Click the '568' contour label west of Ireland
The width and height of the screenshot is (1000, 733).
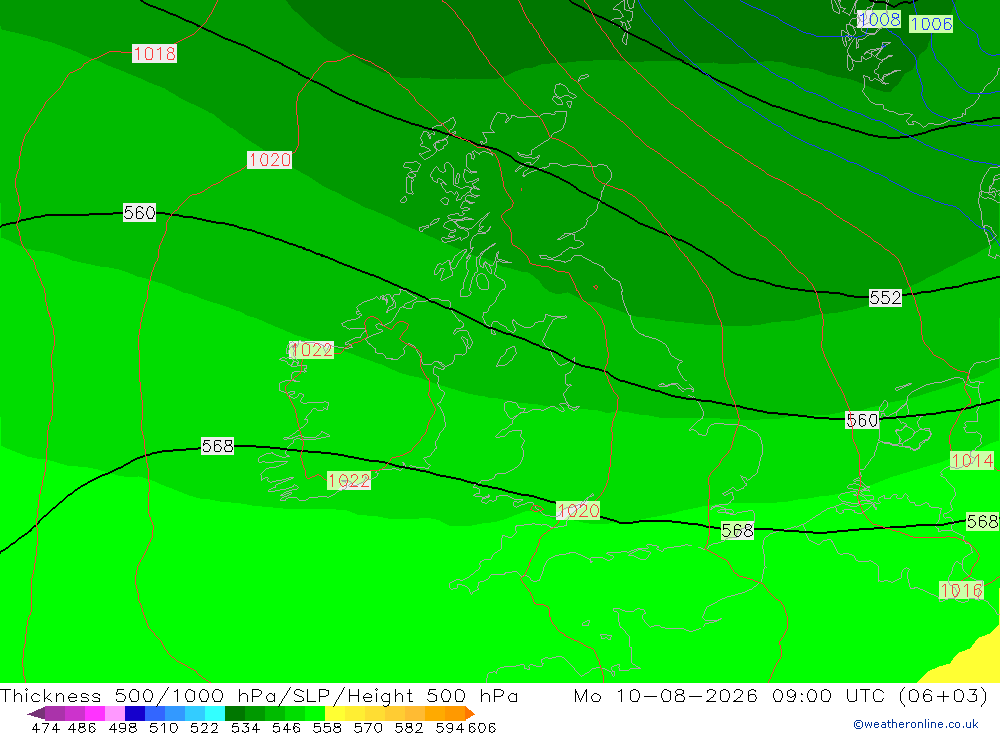(x=217, y=447)
